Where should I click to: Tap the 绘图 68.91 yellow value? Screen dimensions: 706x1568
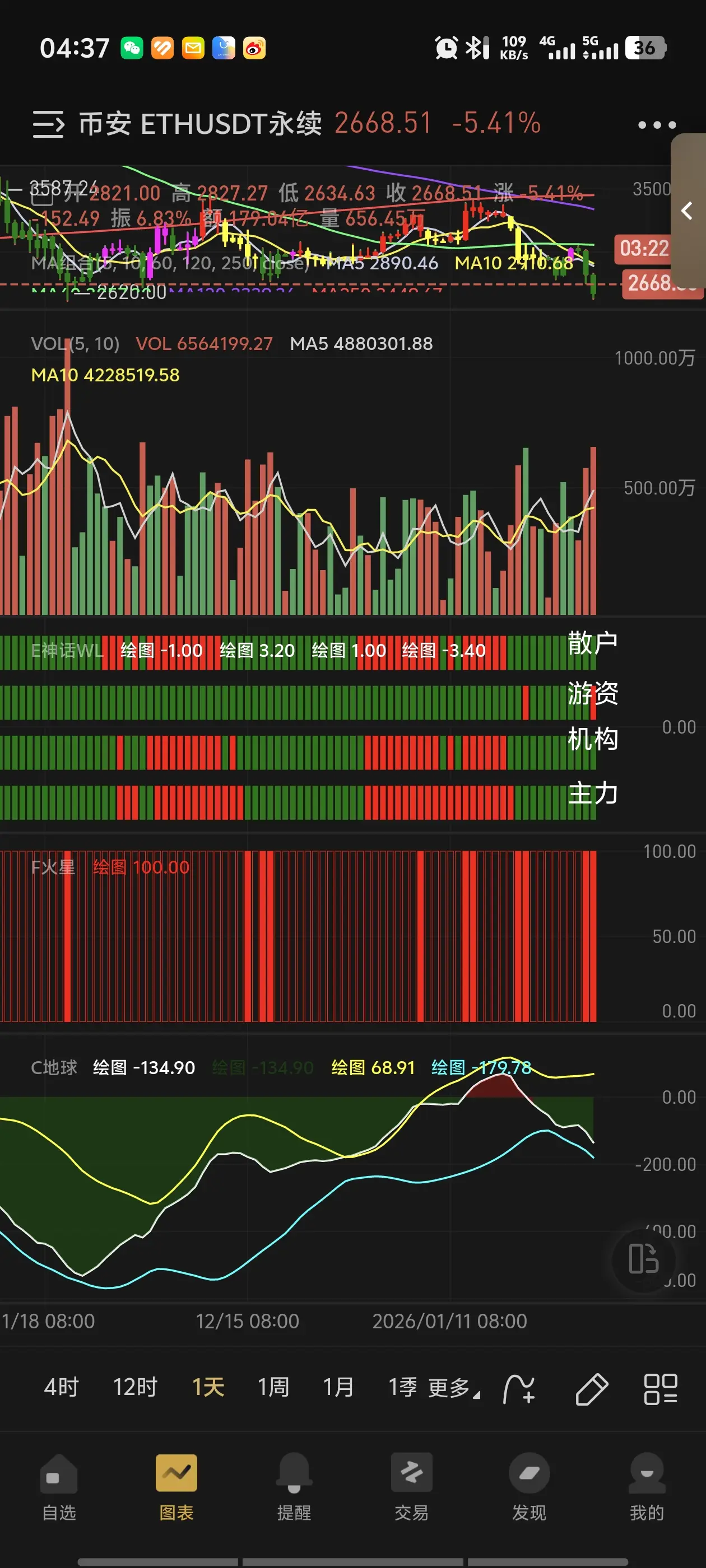pos(373,1068)
